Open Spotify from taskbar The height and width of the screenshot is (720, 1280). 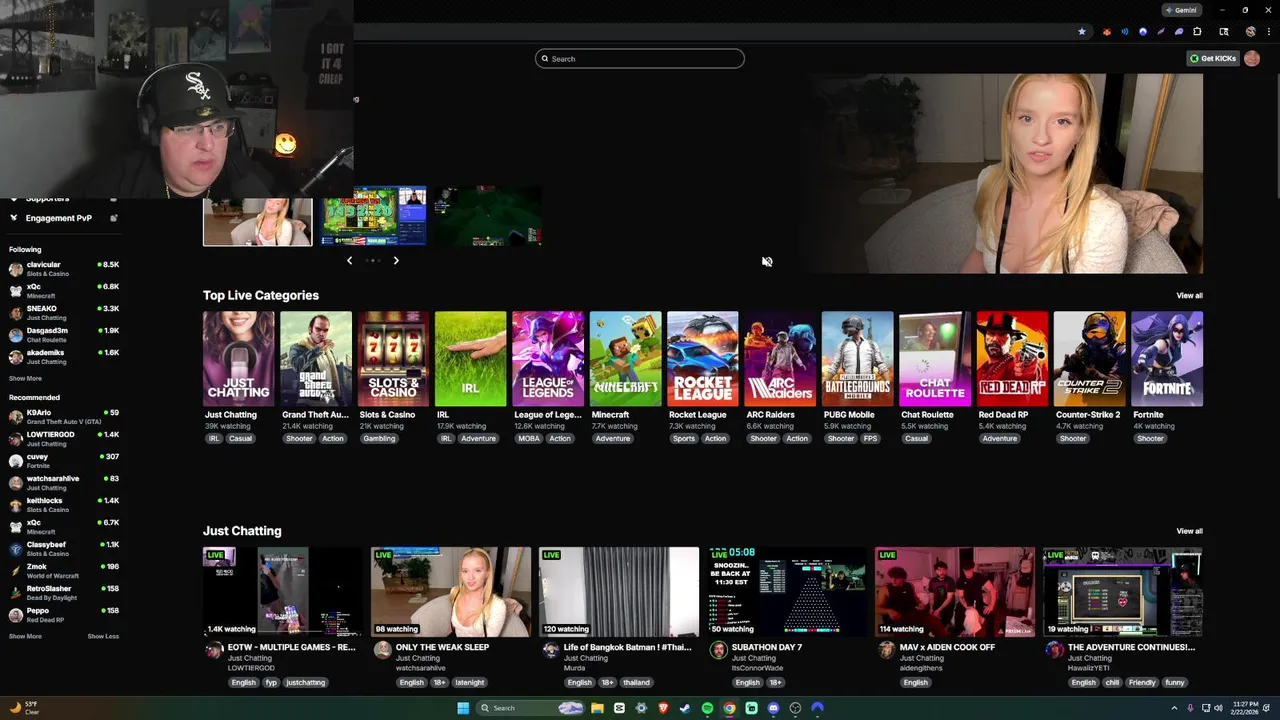coord(707,708)
